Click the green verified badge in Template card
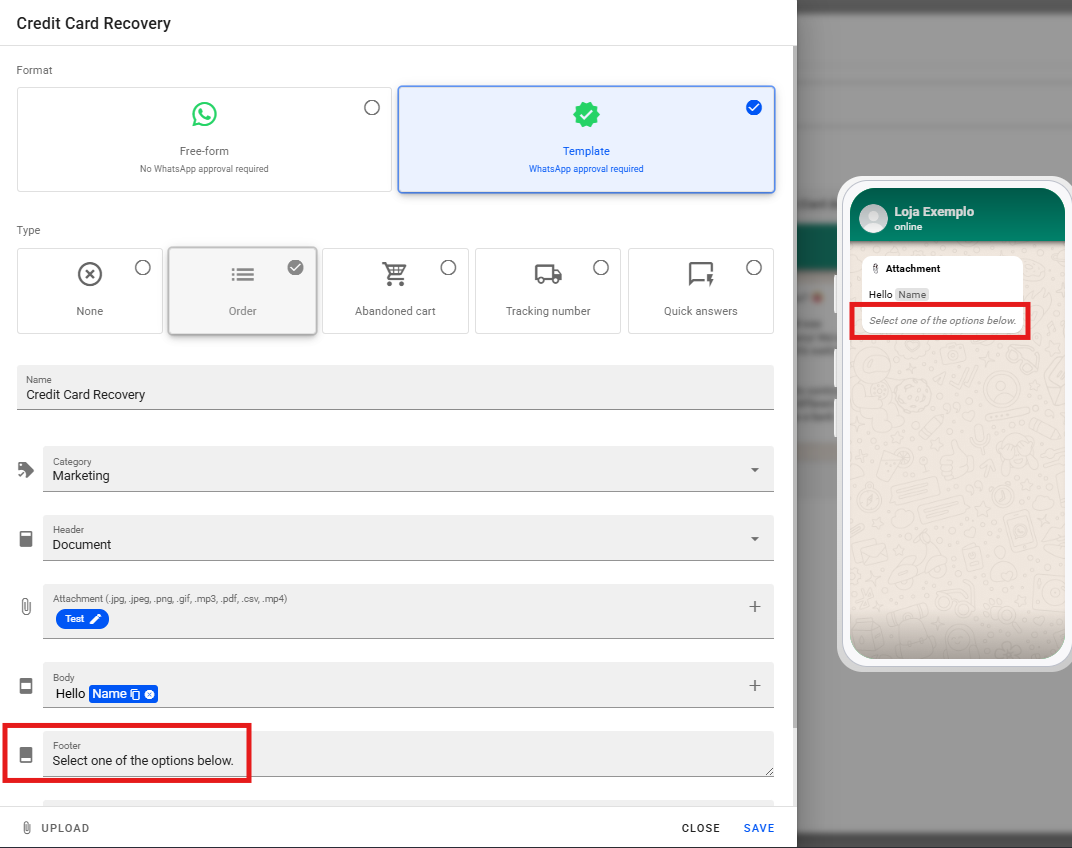Screen dimensions: 1072x848 586,114
